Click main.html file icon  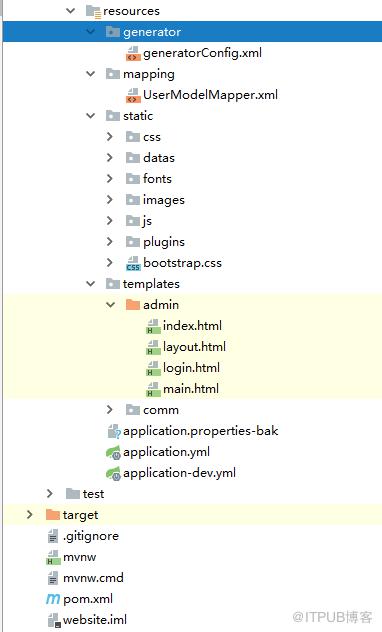pyautogui.click(x=153, y=389)
